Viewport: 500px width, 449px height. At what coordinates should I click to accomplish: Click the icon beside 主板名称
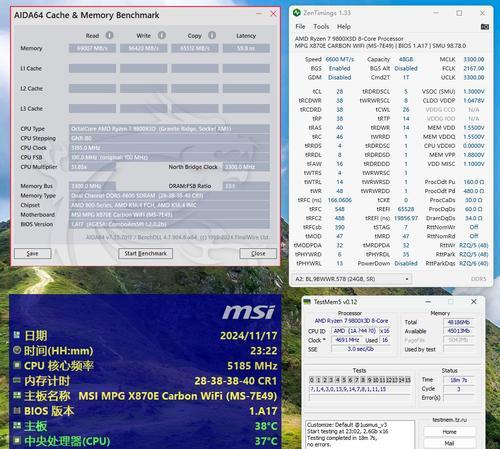17,395
